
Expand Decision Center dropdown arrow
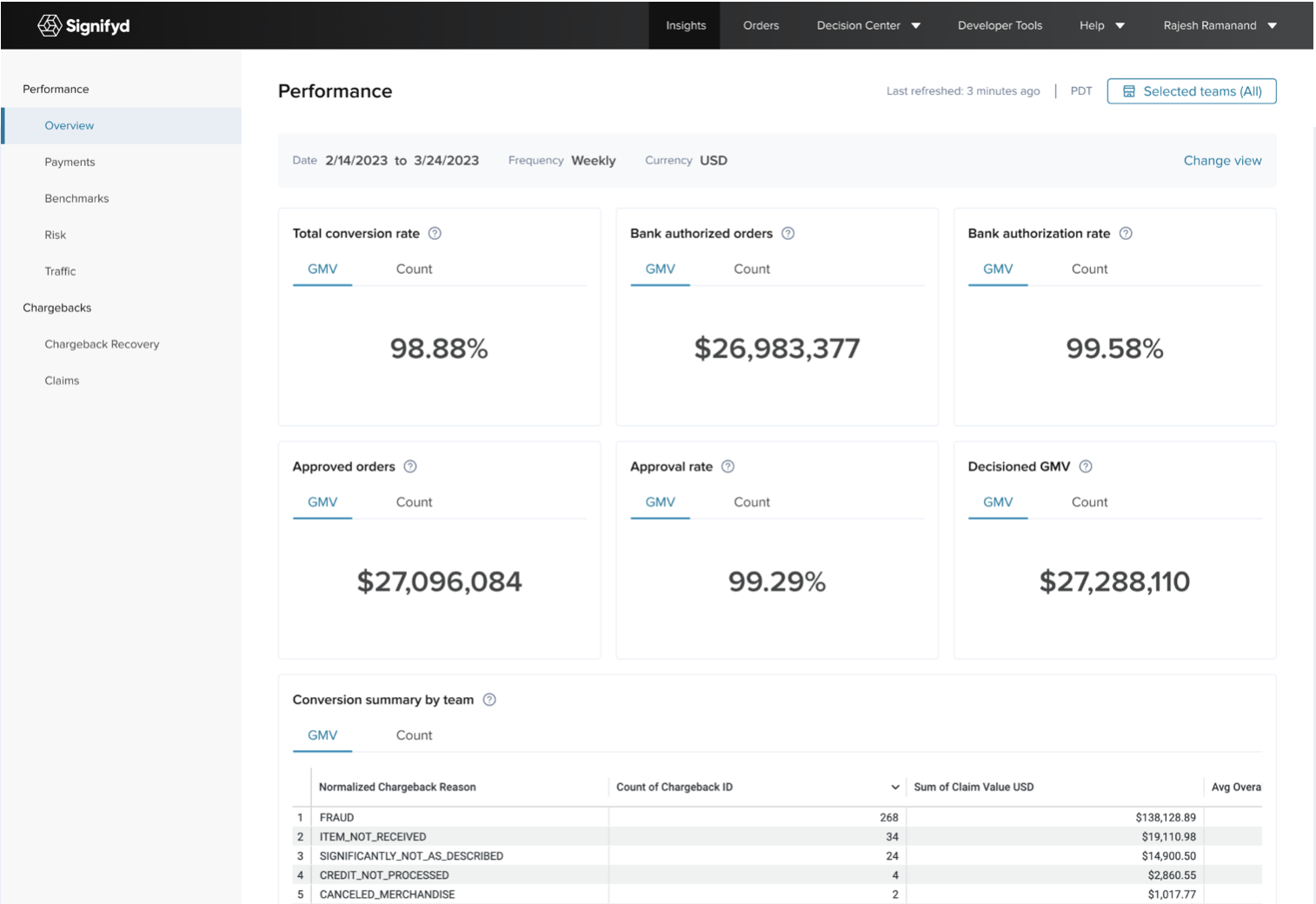916,26
